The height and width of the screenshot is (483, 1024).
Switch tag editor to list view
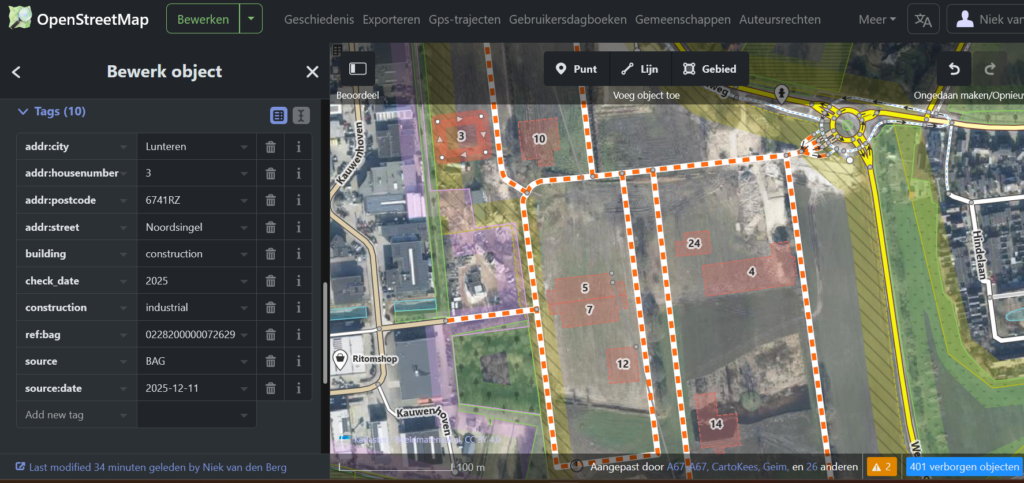pyautogui.click(x=278, y=115)
